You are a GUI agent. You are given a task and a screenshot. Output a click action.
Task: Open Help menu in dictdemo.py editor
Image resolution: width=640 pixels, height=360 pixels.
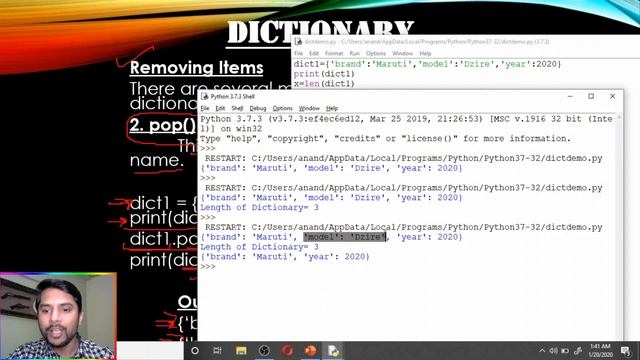pos(425,53)
